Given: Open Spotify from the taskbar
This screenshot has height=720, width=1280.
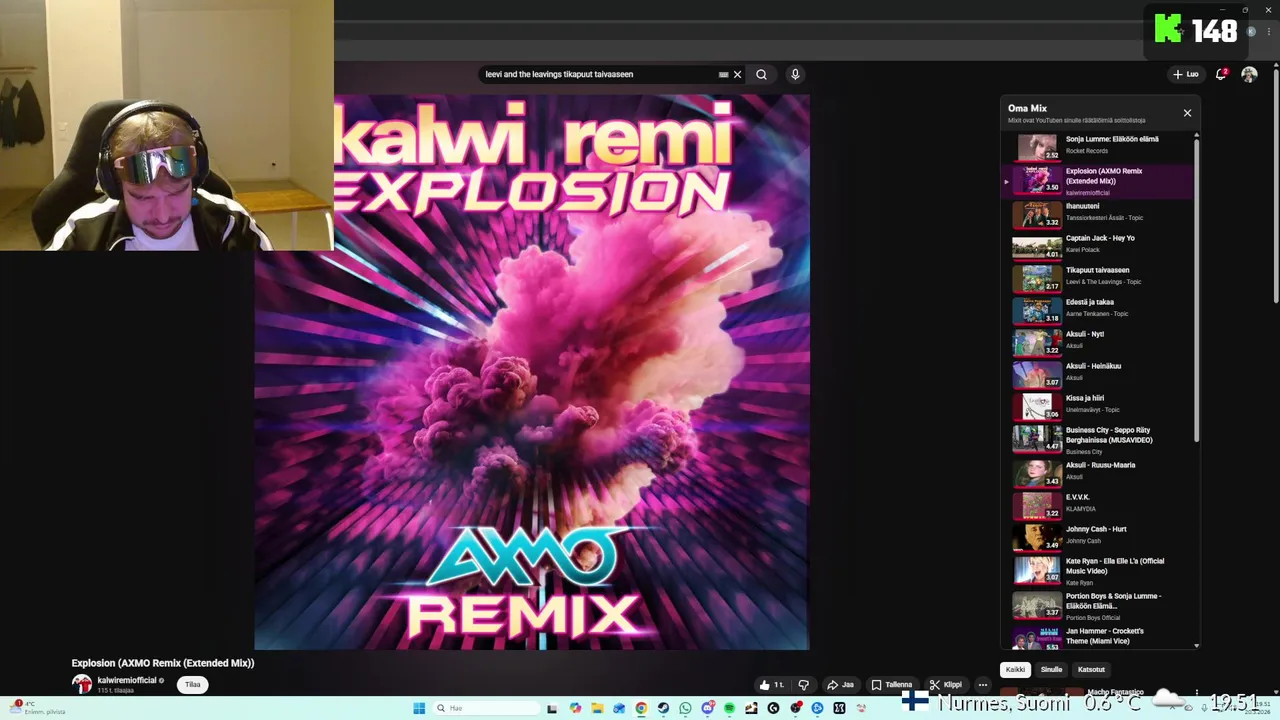Looking at the screenshot, I should point(729,708).
